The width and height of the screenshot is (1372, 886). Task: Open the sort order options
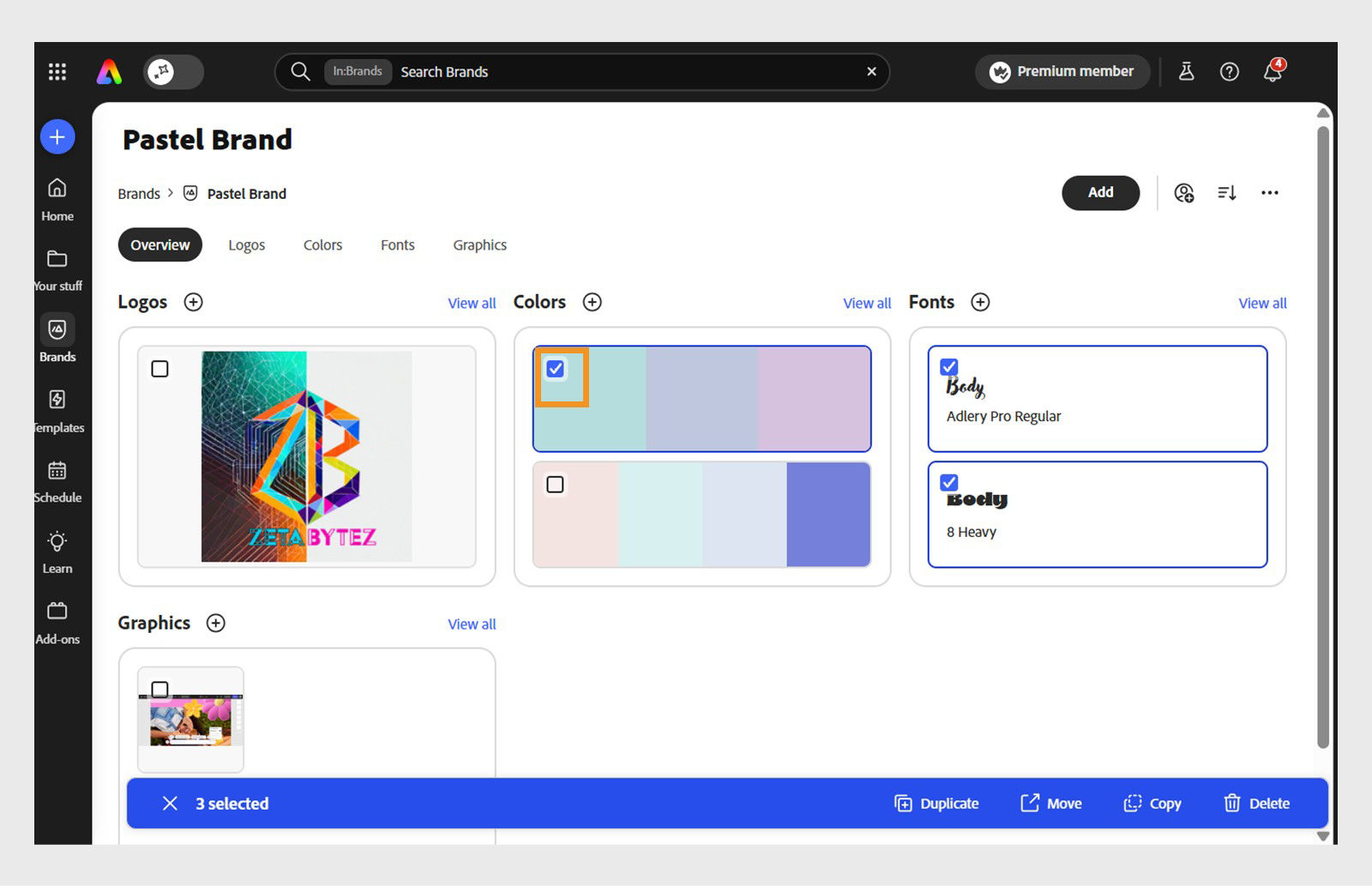1226,193
